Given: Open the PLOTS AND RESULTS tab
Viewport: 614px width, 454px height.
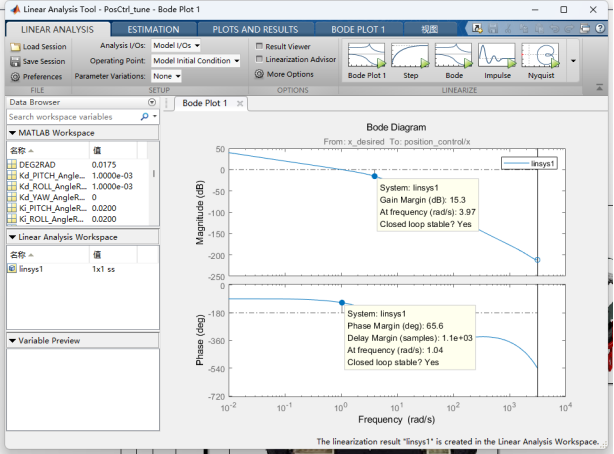Looking at the screenshot, I should click(x=255, y=30).
